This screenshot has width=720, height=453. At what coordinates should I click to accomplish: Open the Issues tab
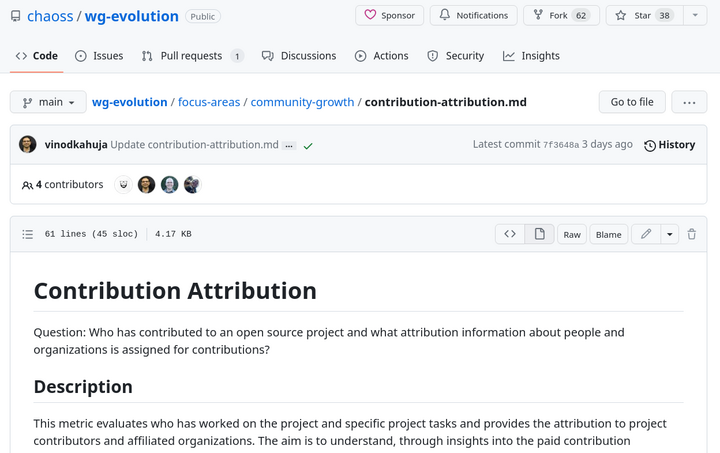(x=99, y=56)
